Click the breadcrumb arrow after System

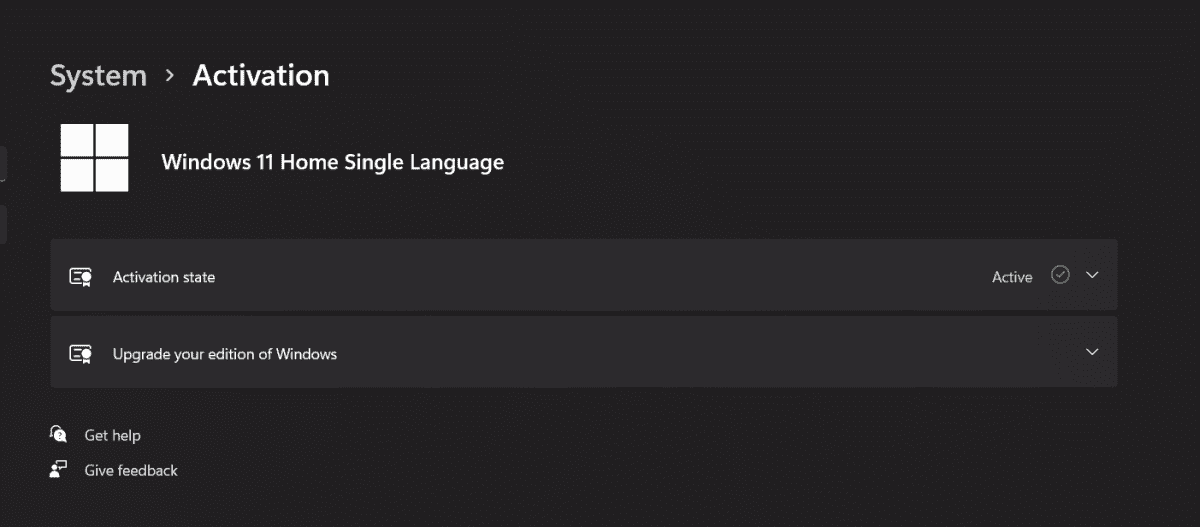click(x=170, y=75)
